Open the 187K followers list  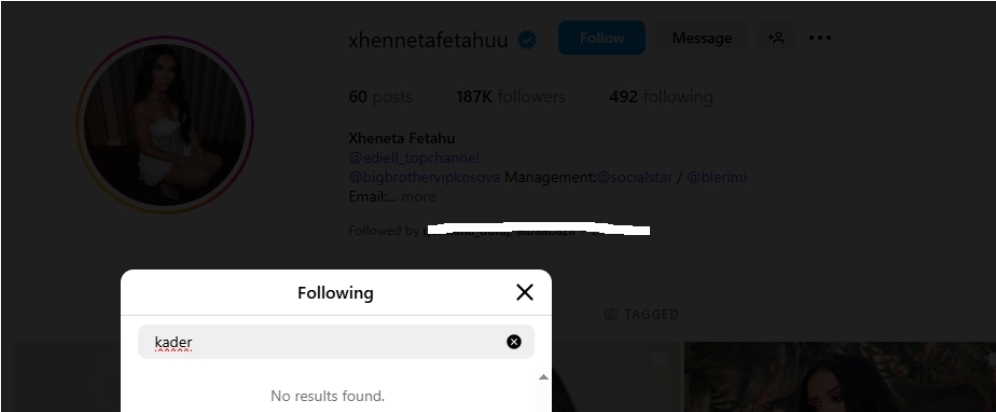510,97
